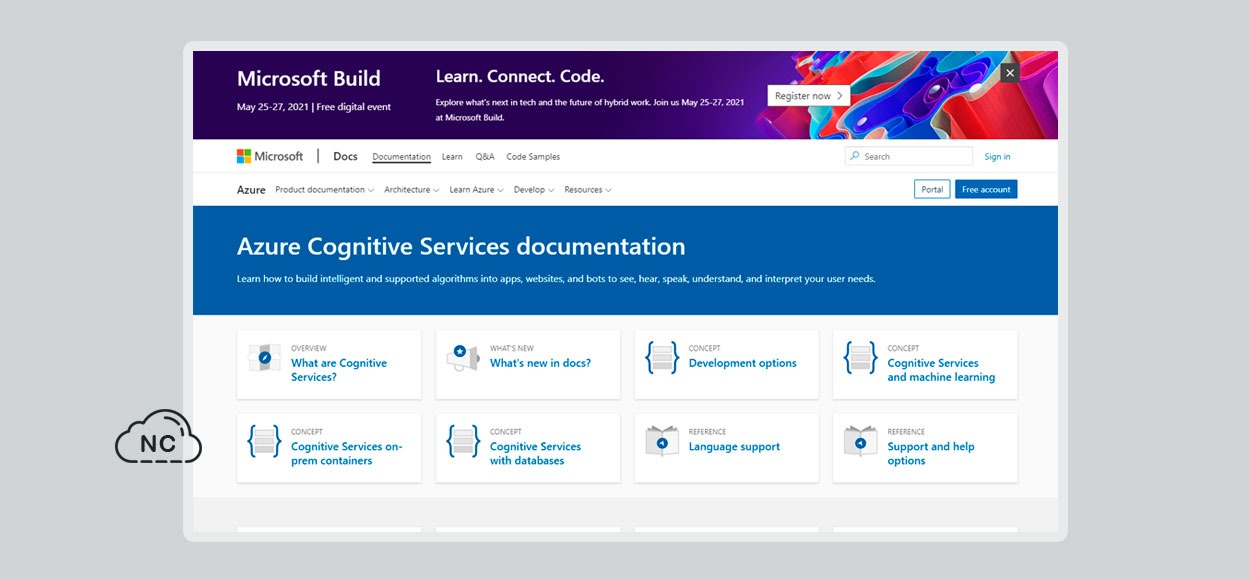Open the Development options link
1250x580 pixels.
click(743, 363)
